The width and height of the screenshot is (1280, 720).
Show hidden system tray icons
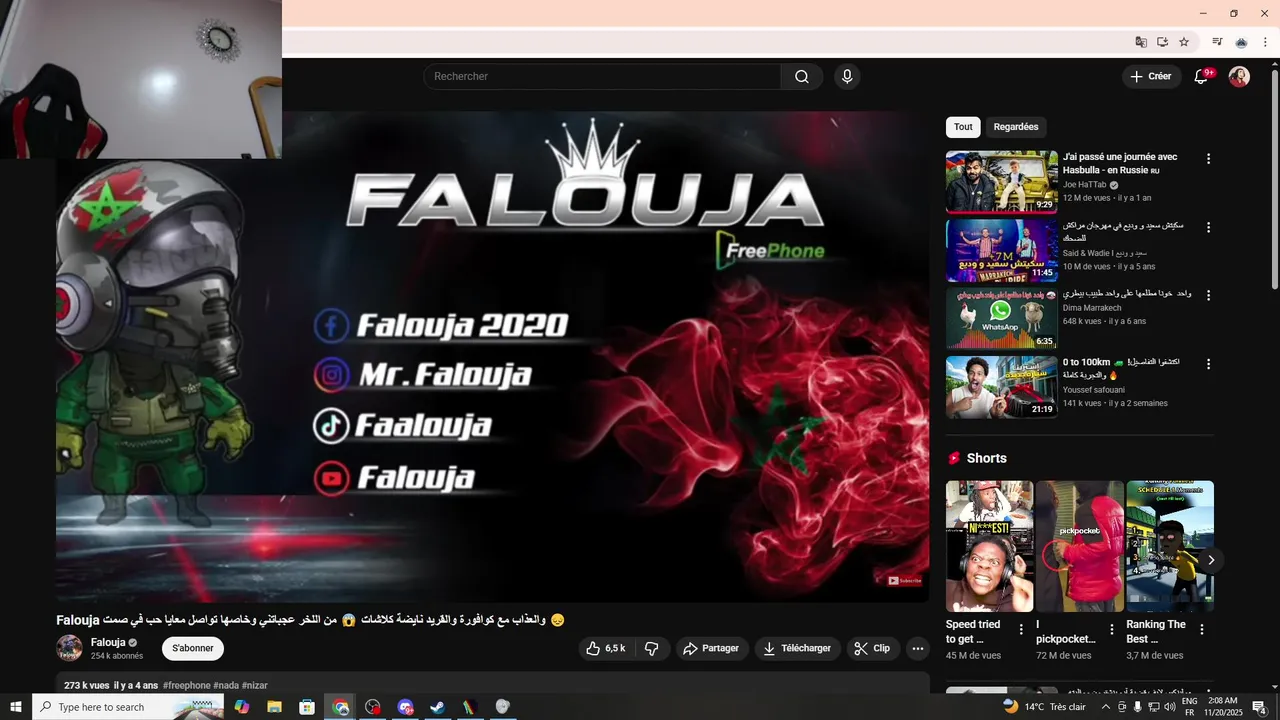1105,707
